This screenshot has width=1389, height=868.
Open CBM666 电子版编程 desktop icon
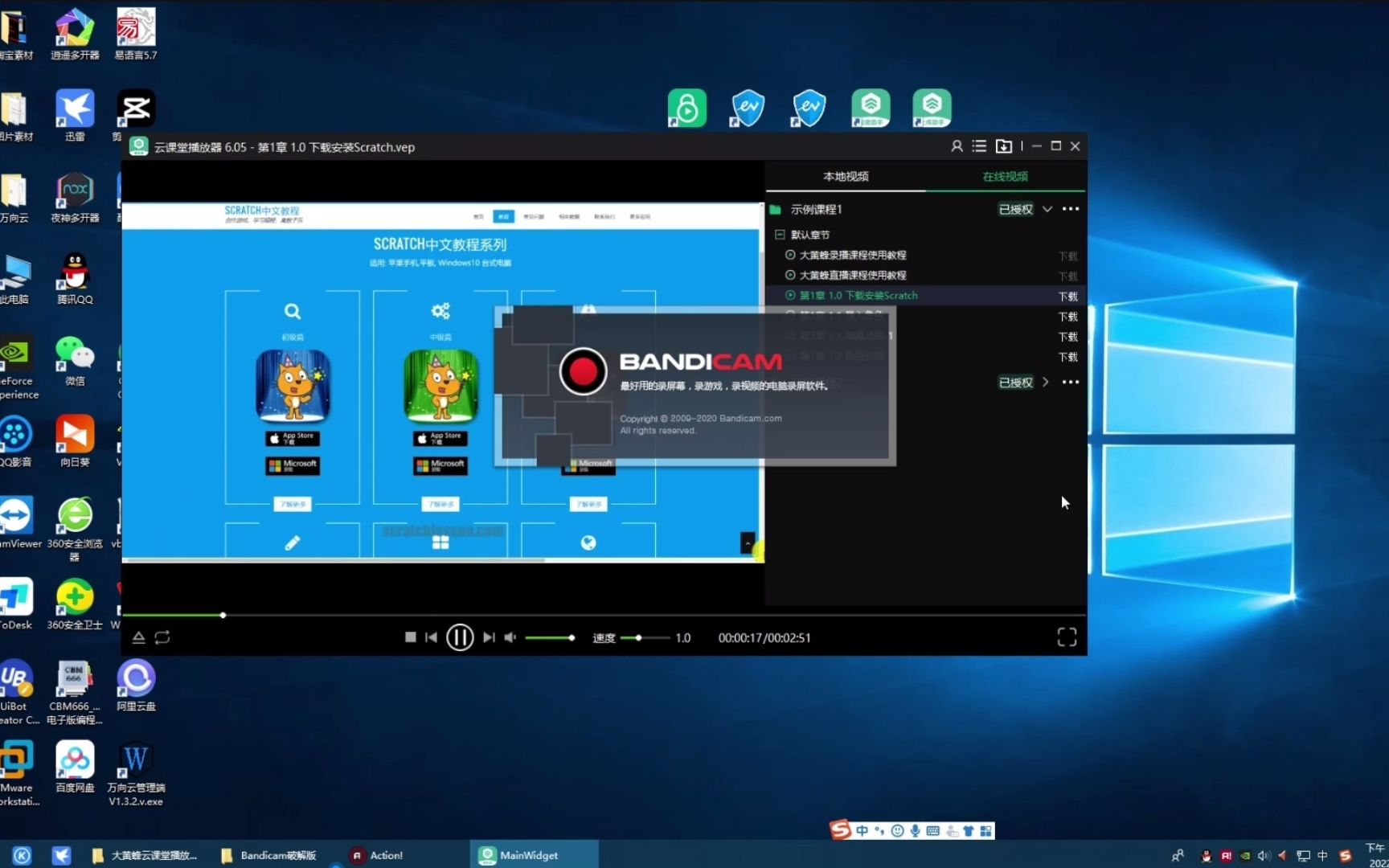[75, 692]
